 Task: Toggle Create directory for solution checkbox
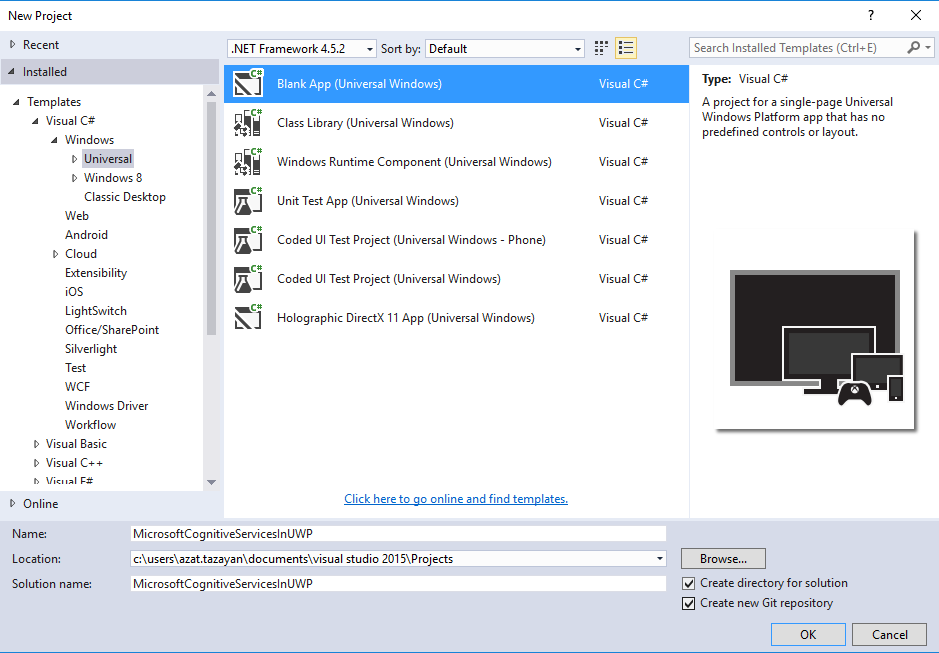tap(689, 583)
